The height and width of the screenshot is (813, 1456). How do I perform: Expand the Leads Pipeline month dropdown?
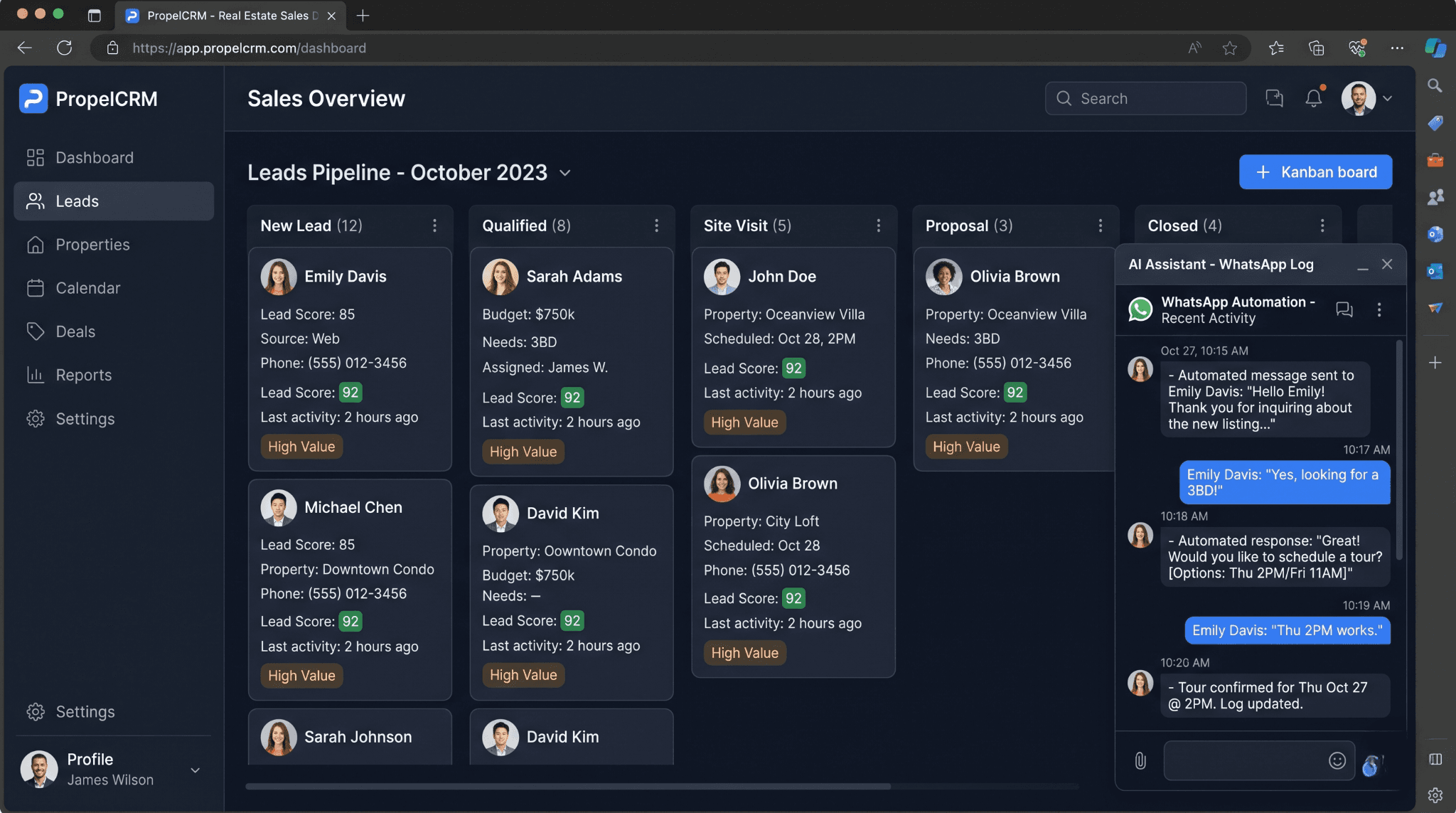pos(565,173)
